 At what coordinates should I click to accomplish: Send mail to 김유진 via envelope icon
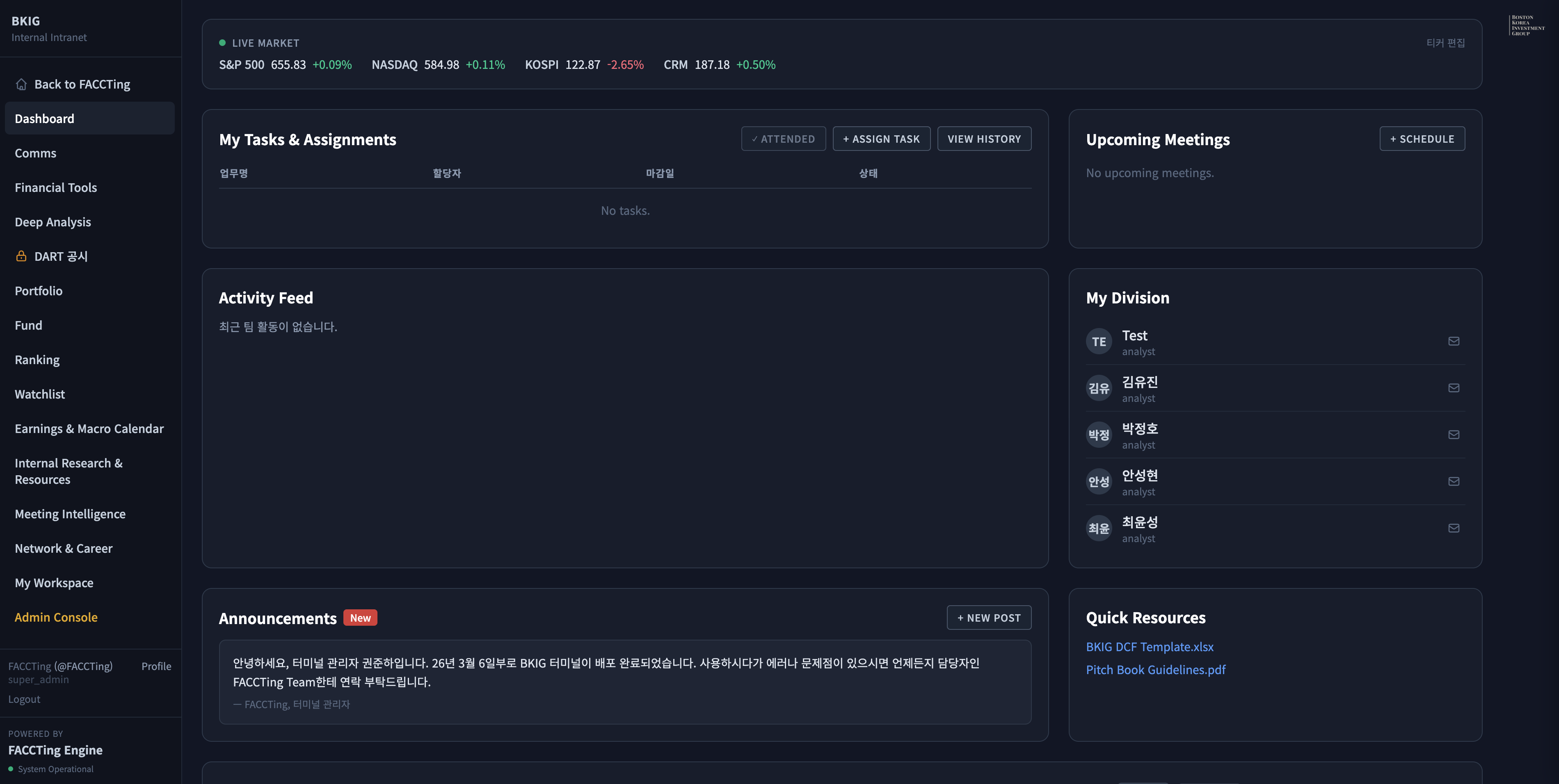[x=1454, y=388]
